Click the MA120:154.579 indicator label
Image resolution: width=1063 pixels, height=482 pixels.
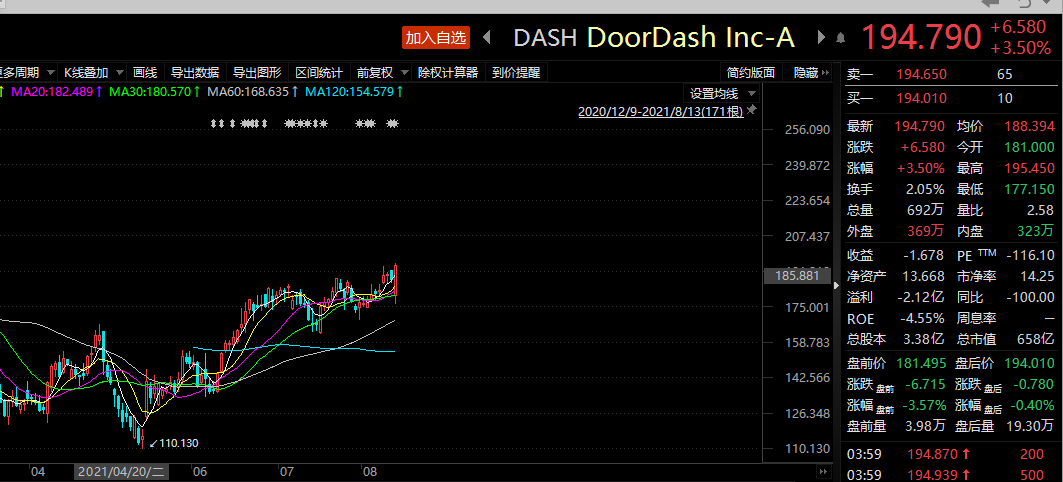point(354,92)
